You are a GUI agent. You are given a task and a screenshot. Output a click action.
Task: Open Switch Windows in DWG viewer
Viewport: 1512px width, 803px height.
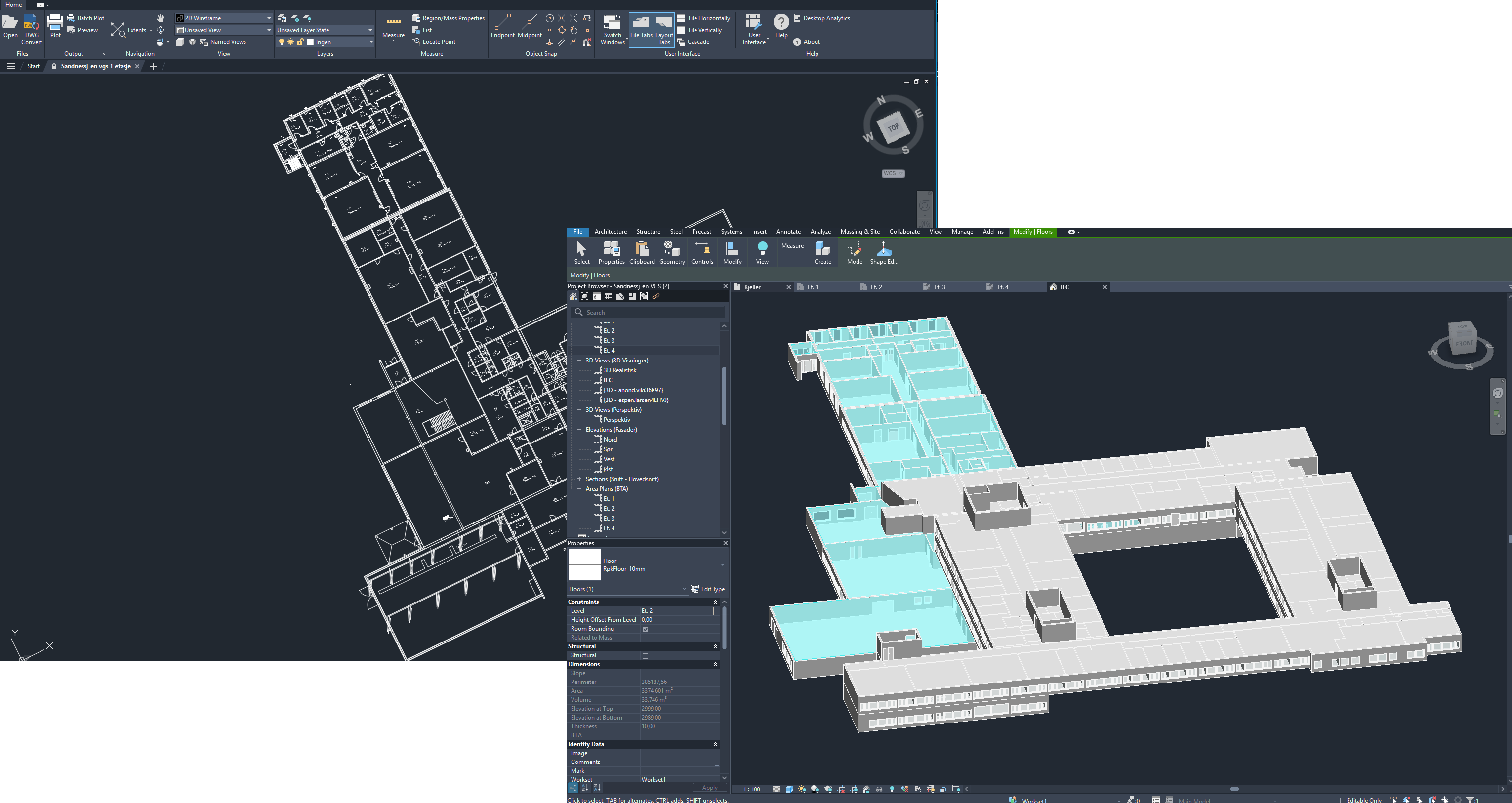coord(612,30)
